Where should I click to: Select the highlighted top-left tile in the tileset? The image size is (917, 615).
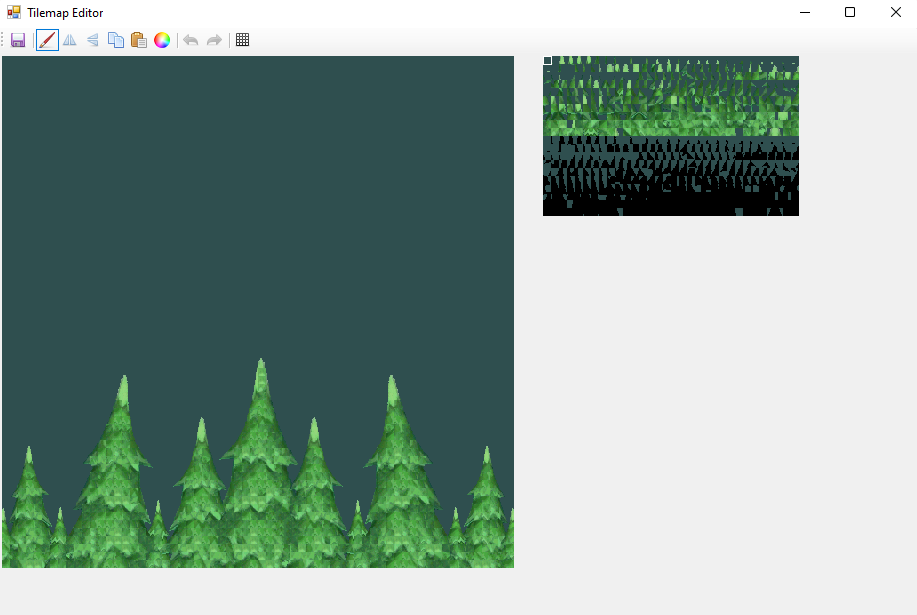pos(548,61)
